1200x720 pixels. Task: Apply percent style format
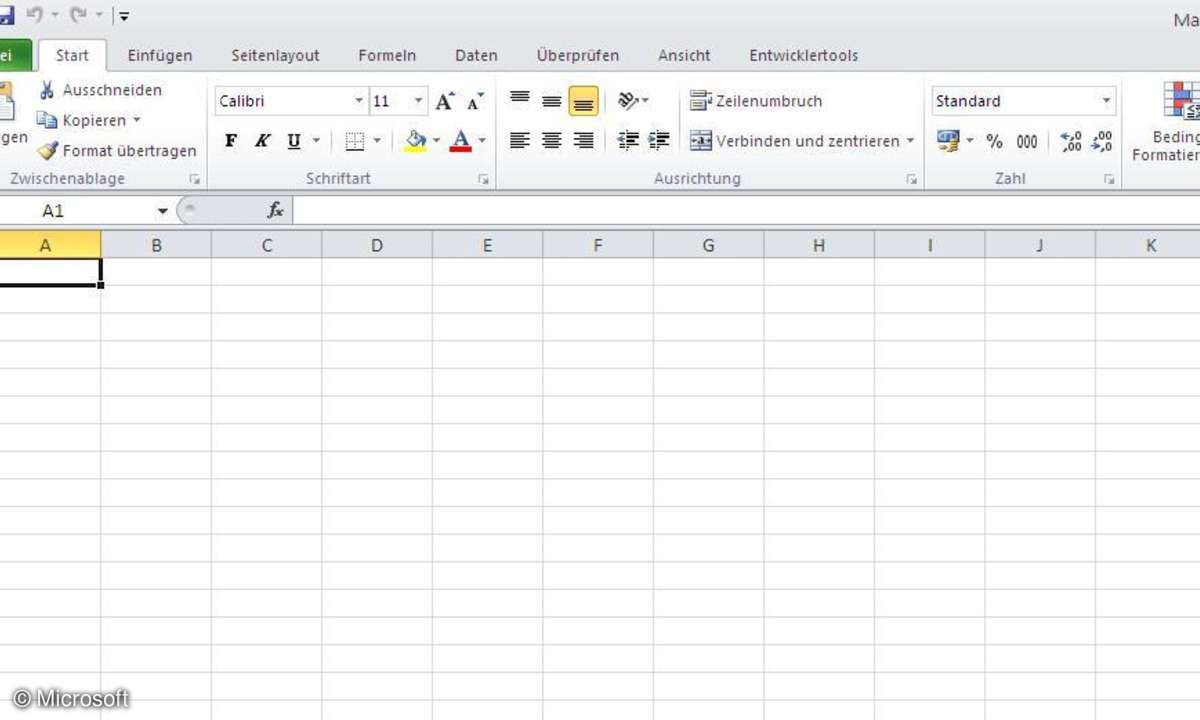[994, 141]
